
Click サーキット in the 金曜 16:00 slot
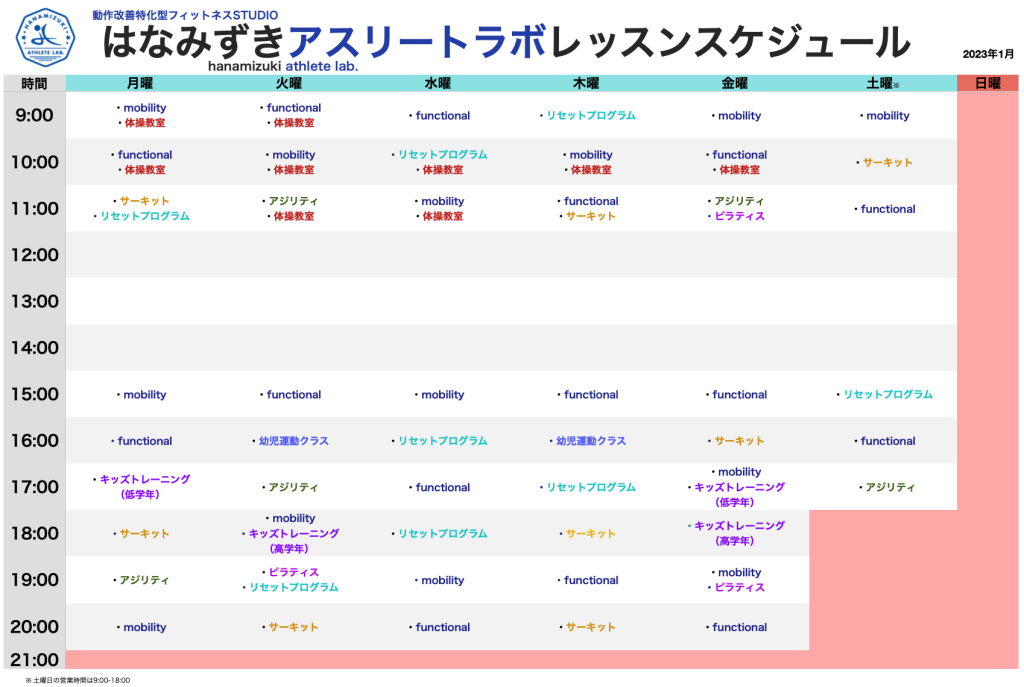point(739,441)
